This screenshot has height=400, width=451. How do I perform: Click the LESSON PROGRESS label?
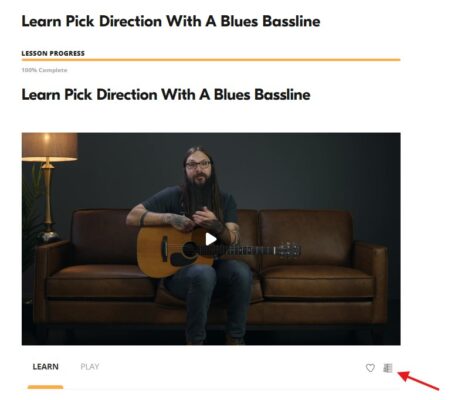53,53
